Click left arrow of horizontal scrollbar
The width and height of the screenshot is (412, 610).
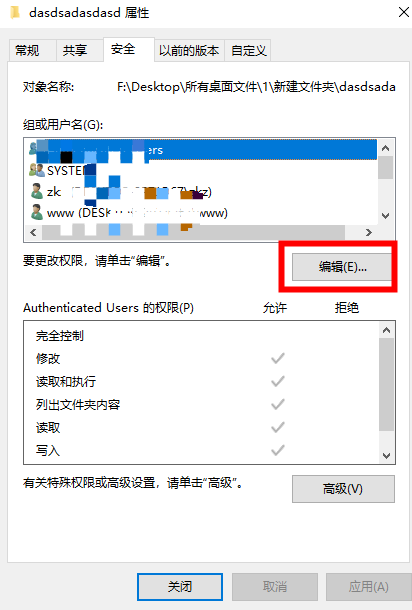[x=33, y=233]
